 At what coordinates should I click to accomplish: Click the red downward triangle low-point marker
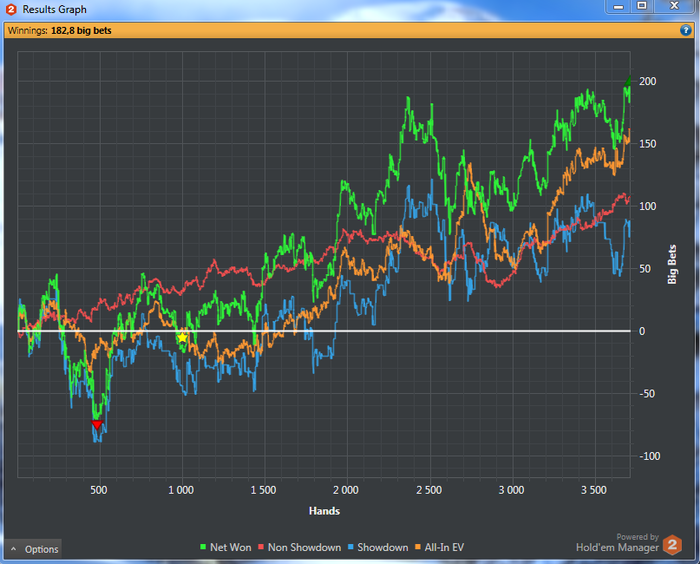[x=96, y=424]
